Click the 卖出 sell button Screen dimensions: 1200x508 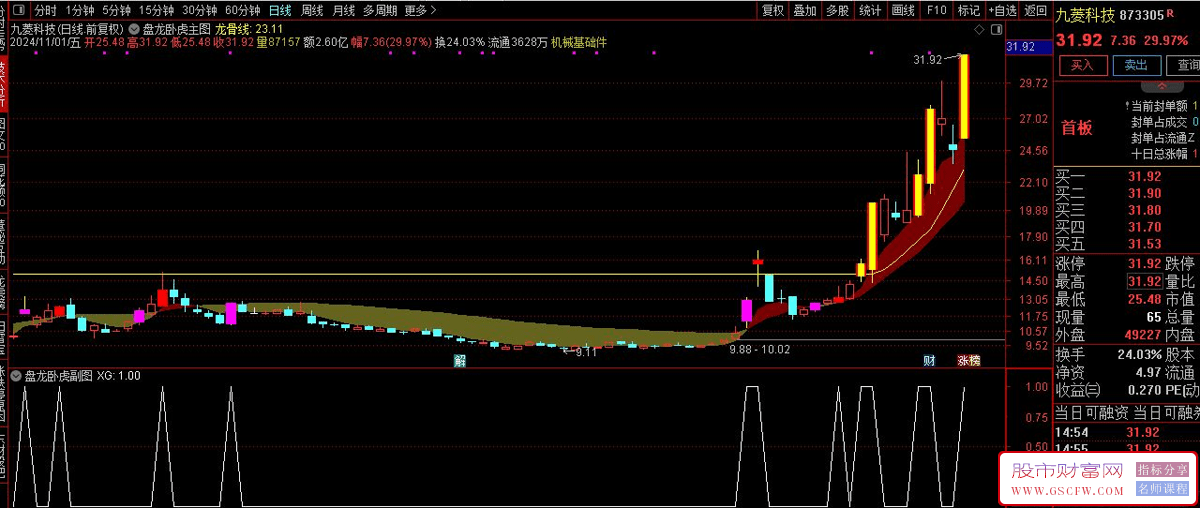(x=1136, y=65)
